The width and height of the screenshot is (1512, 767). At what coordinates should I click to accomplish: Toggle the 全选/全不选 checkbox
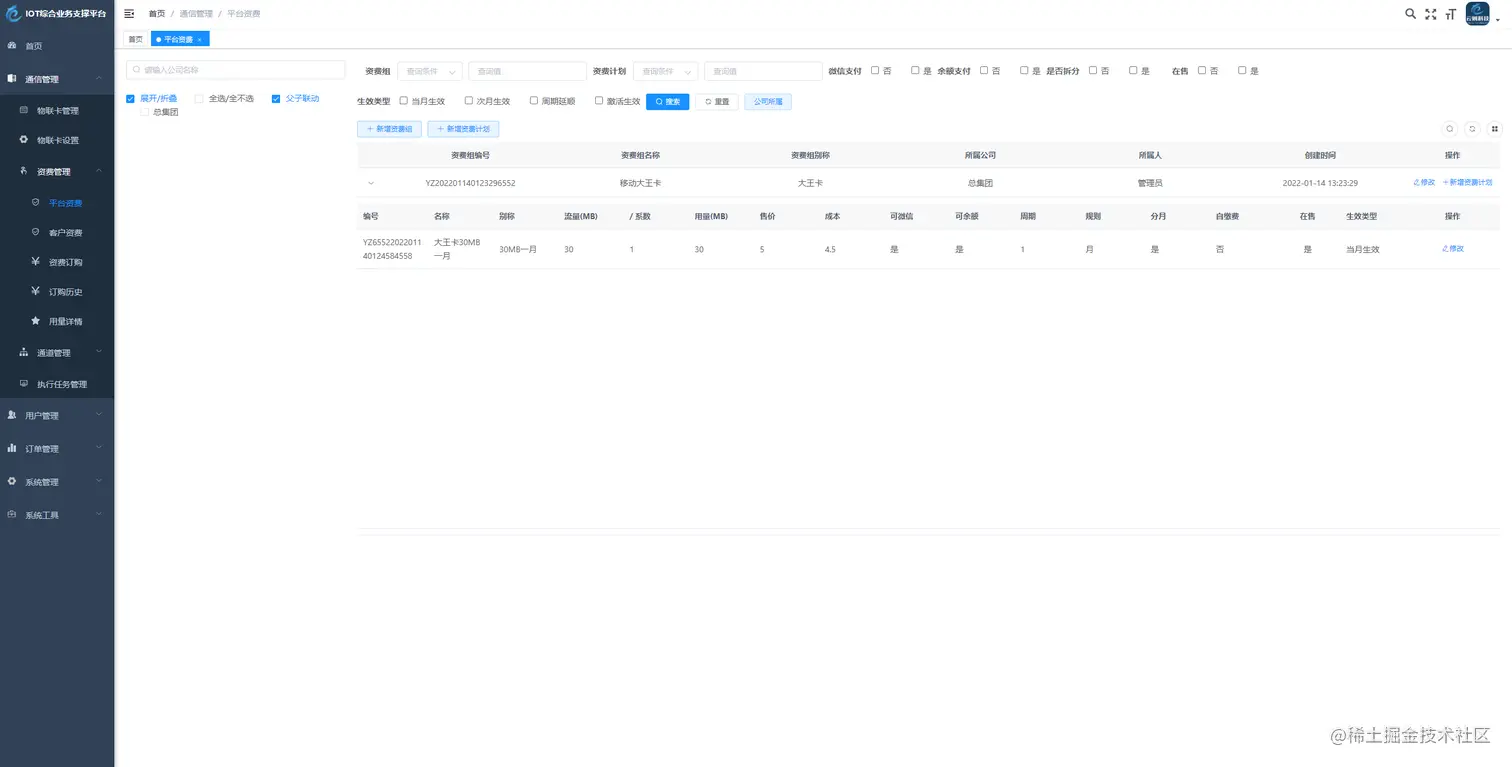point(199,98)
